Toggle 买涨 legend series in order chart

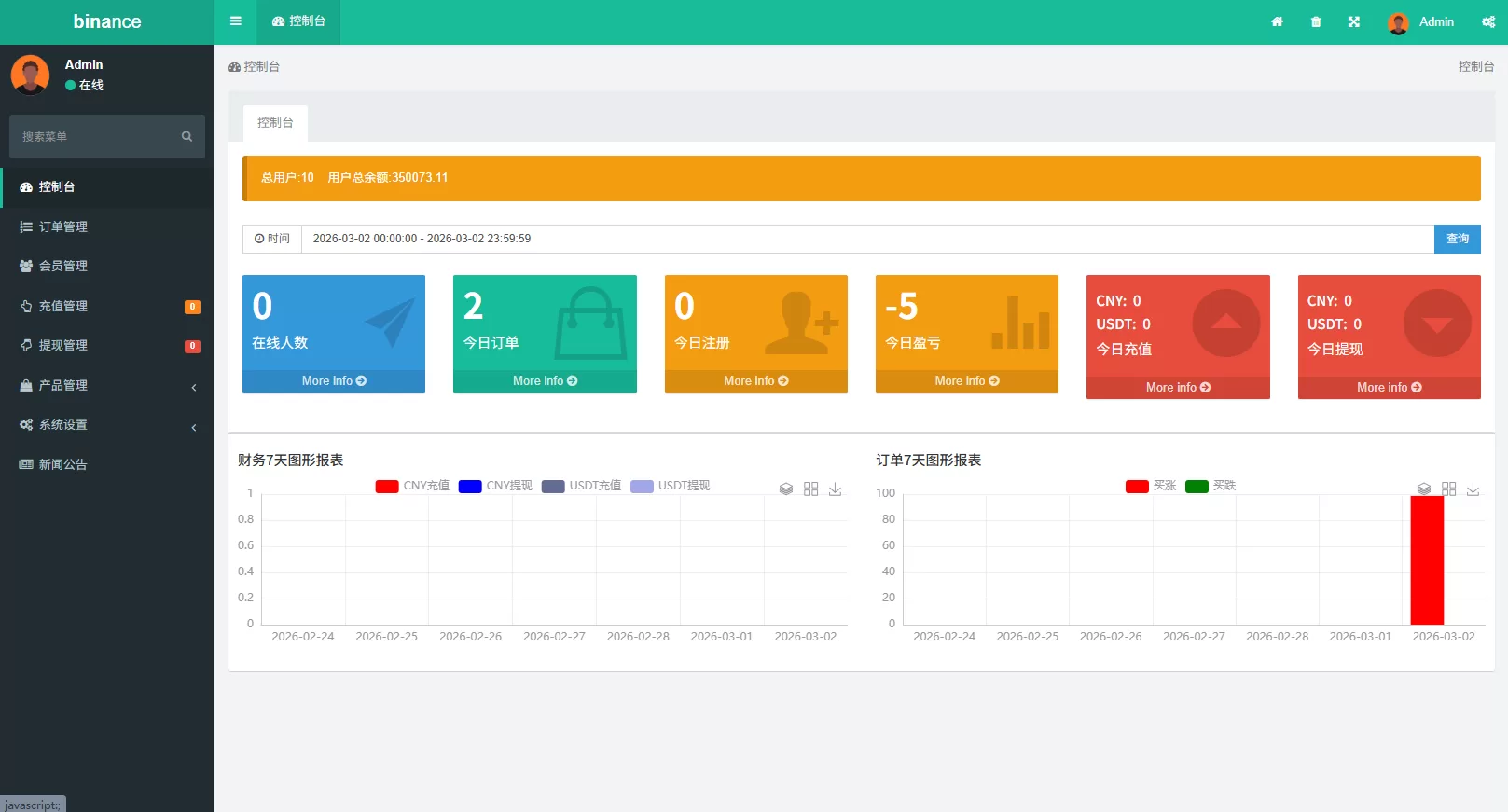pos(1151,486)
